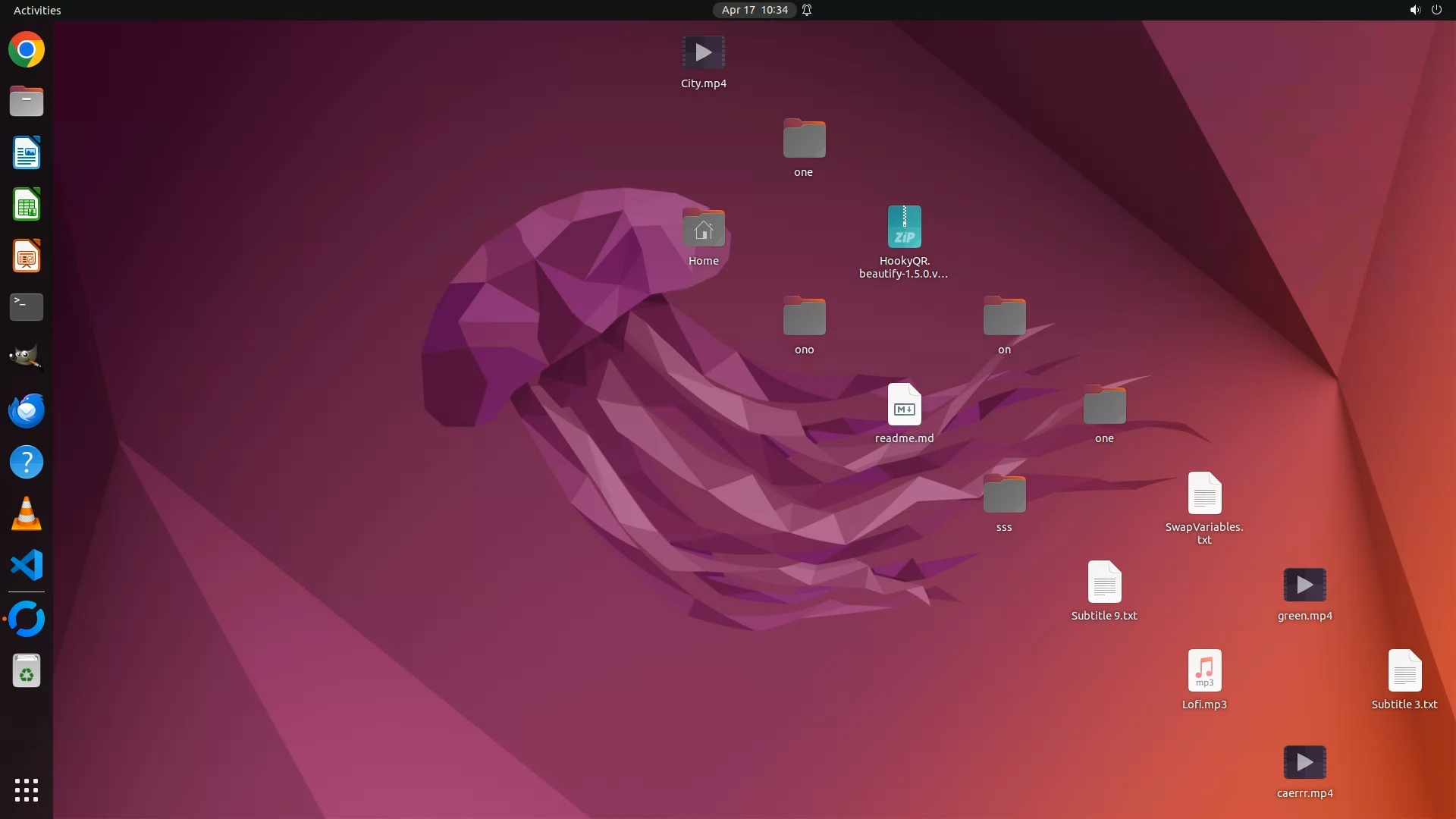
Task: Open Visual Studio Code from dock
Action: (x=27, y=566)
